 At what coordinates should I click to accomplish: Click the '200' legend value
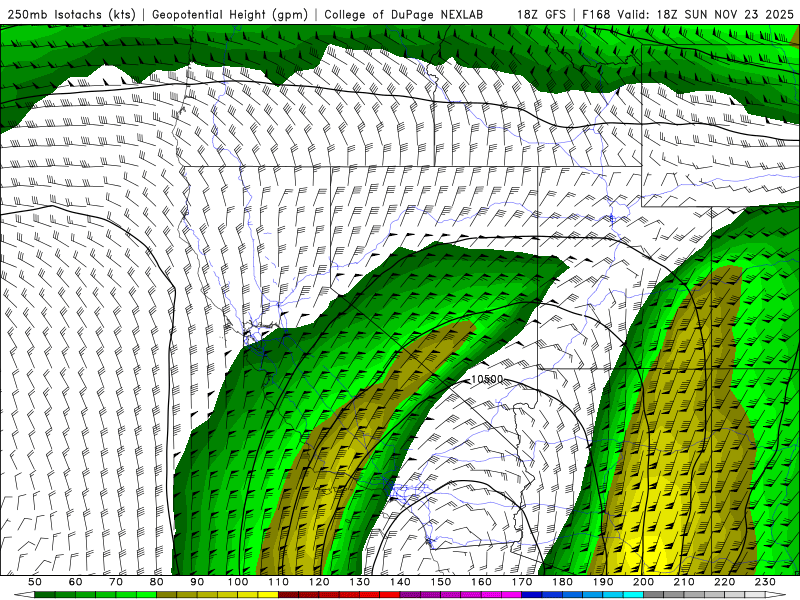pos(643,582)
